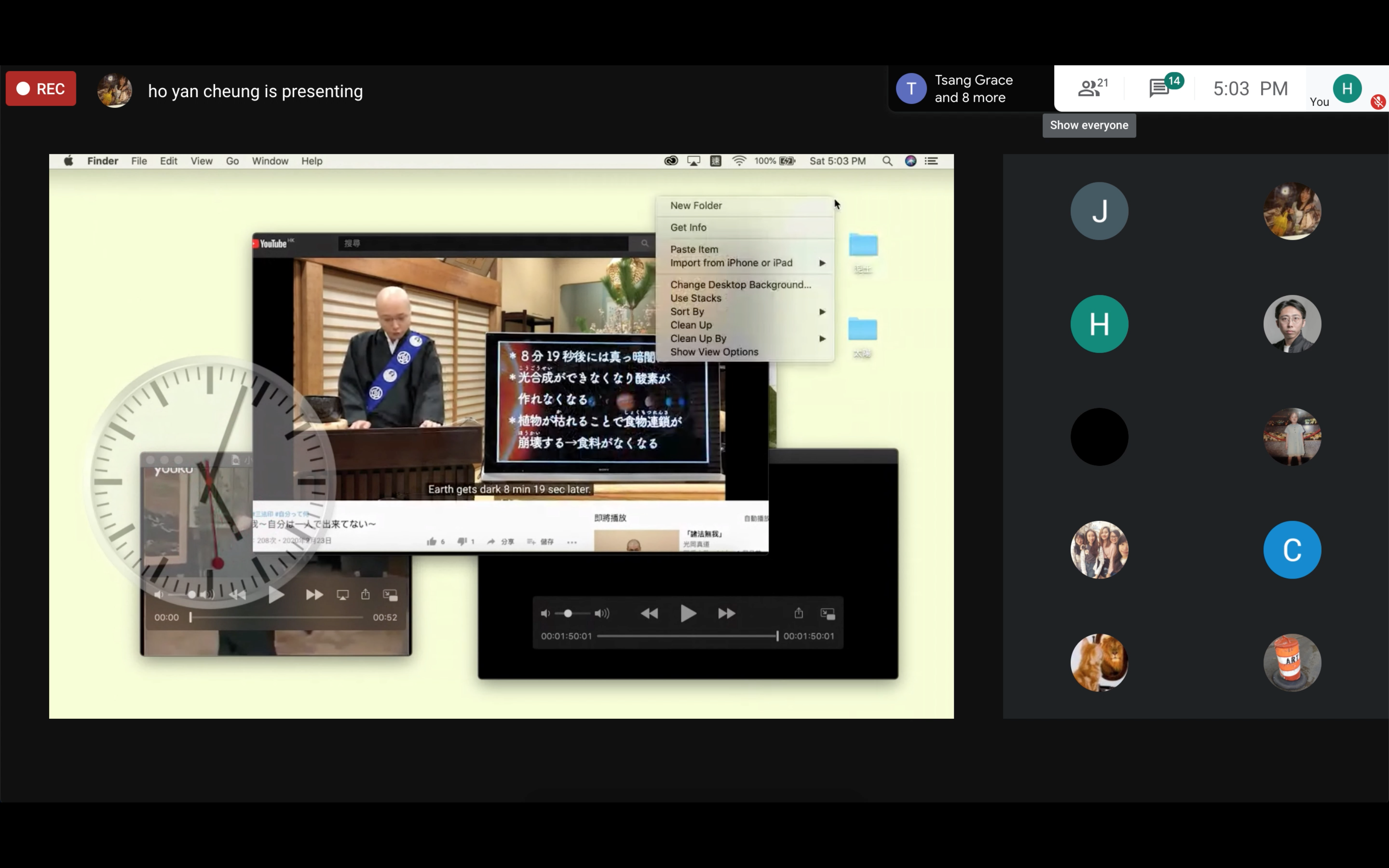Click the YouTube share arrow button

pyautogui.click(x=501, y=541)
